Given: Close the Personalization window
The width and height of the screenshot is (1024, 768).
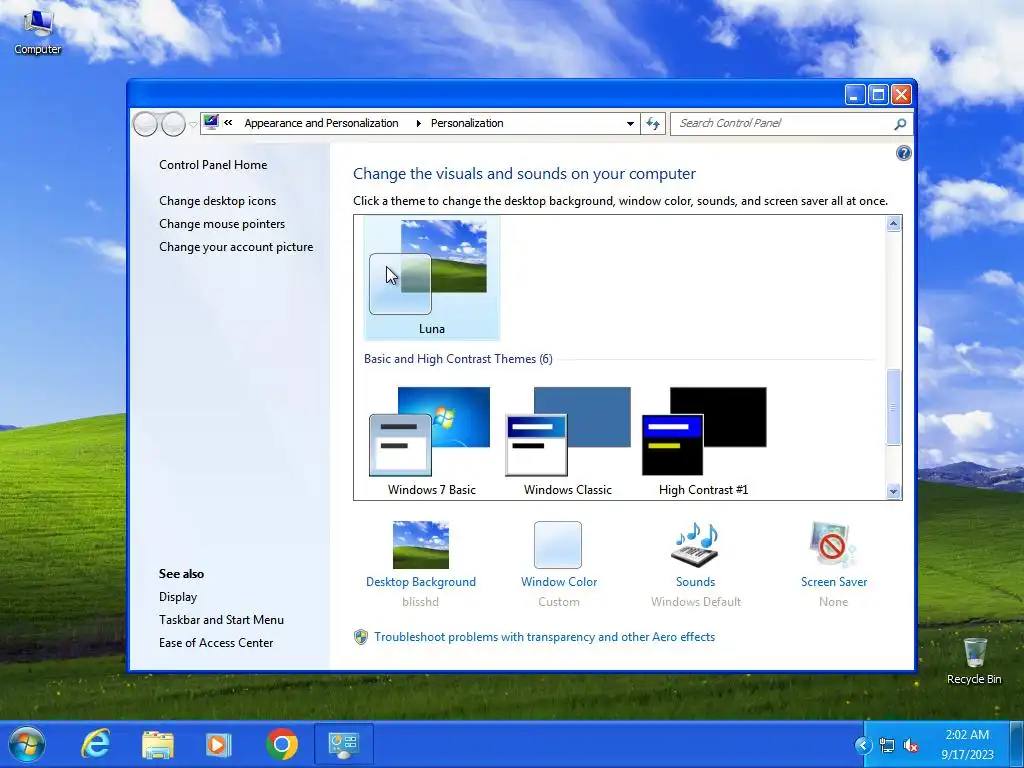Looking at the screenshot, I should pyautogui.click(x=901, y=95).
